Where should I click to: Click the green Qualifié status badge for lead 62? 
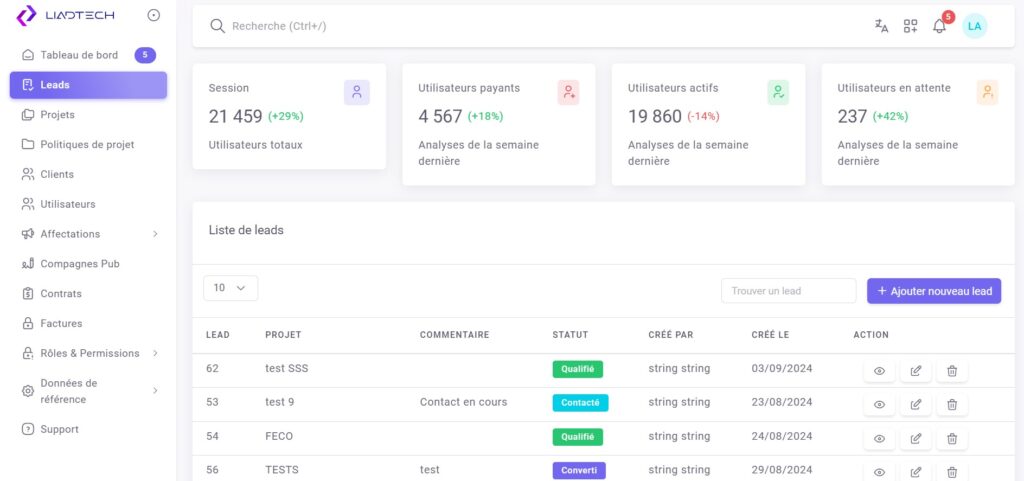click(x=577, y=369)
